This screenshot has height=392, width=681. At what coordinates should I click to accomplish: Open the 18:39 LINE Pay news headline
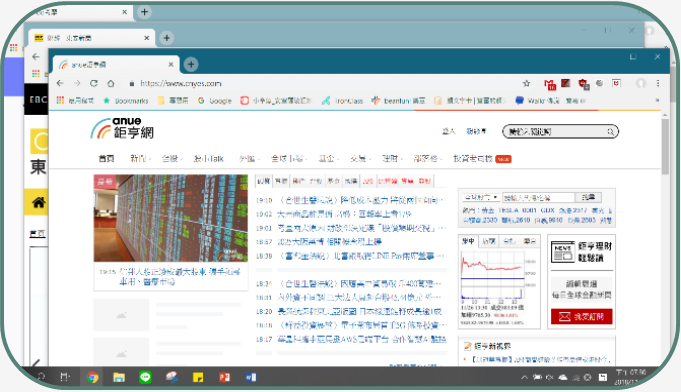pyautogui.click(x=361, y=256)
